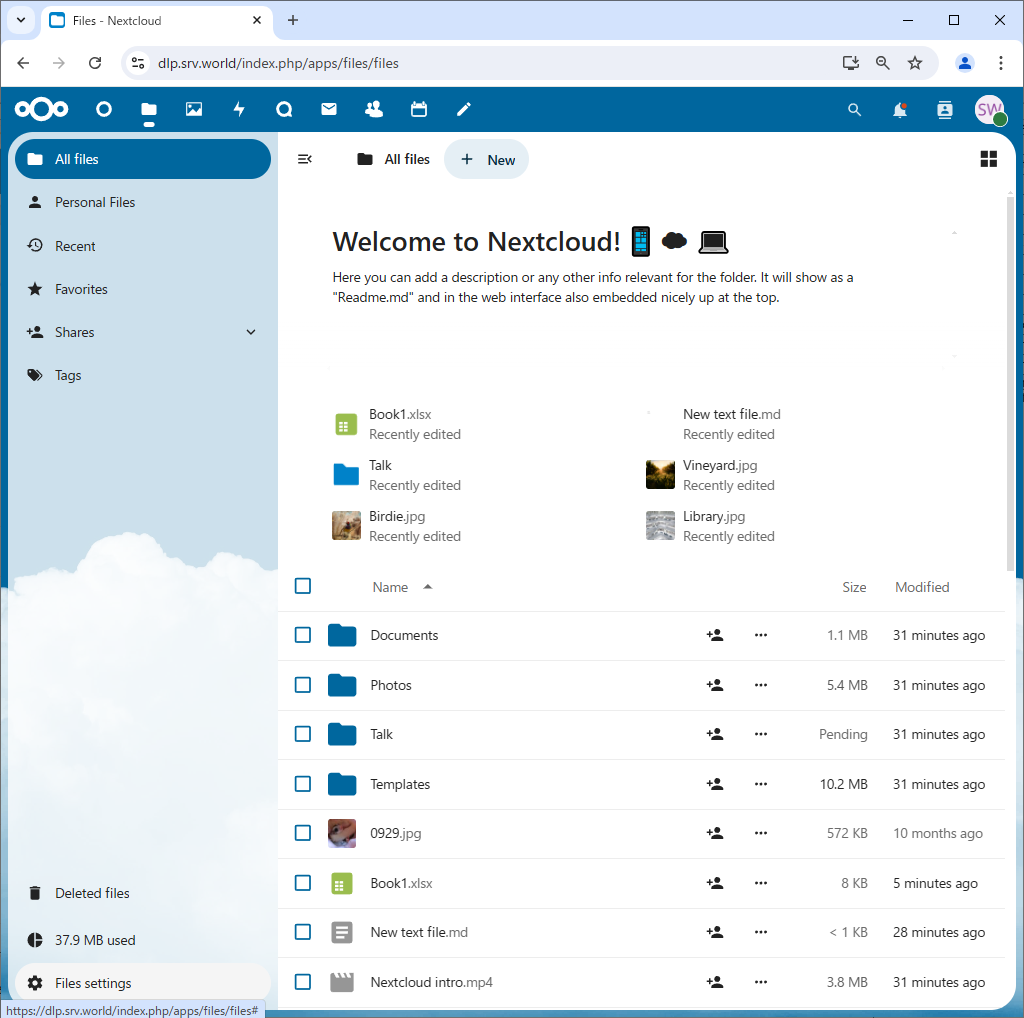Image resolution: width=1024 pixels, height=1018 pixels.
Task: Switch to grid view
Action: click(x=989, y=159)
